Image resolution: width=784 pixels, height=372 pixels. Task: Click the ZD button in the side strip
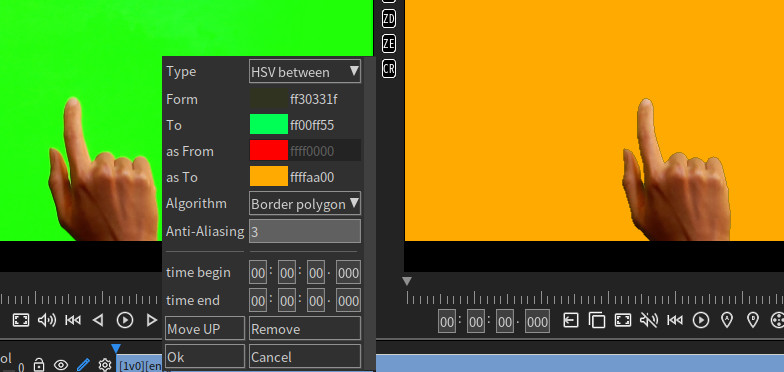(388, 20)
